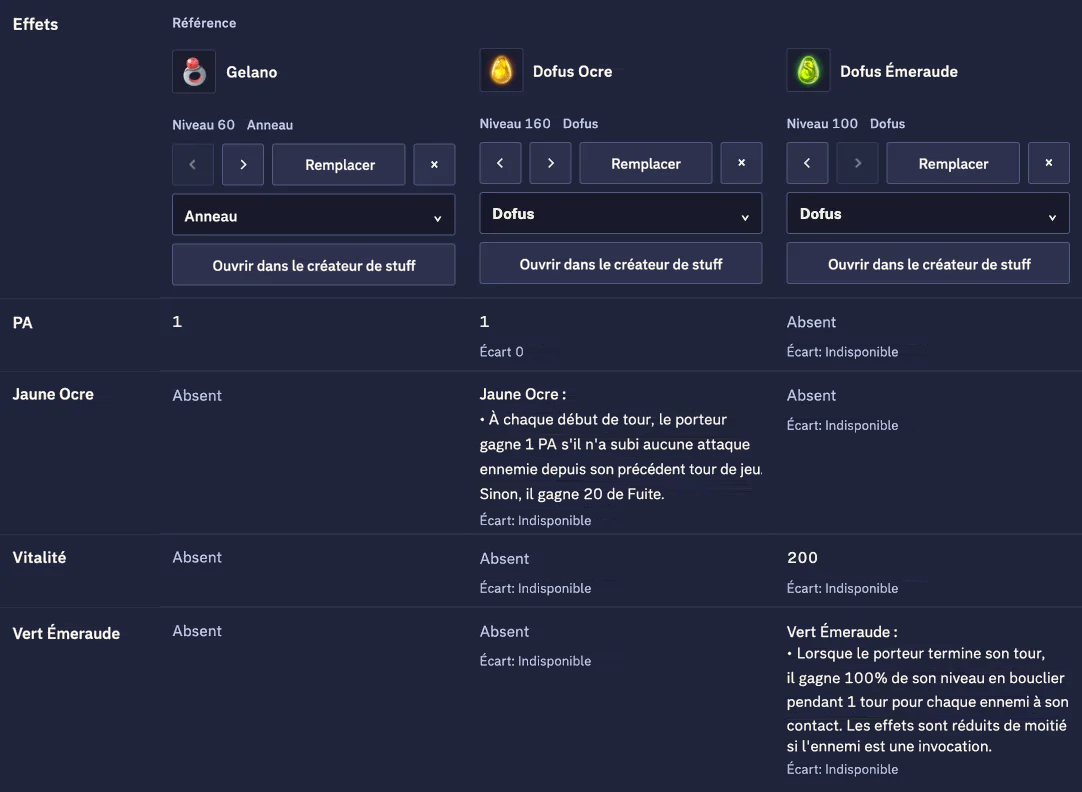Open Dofus Ocre in créateur de stuff
1082x792 pixels.
(x=620, y=263)
